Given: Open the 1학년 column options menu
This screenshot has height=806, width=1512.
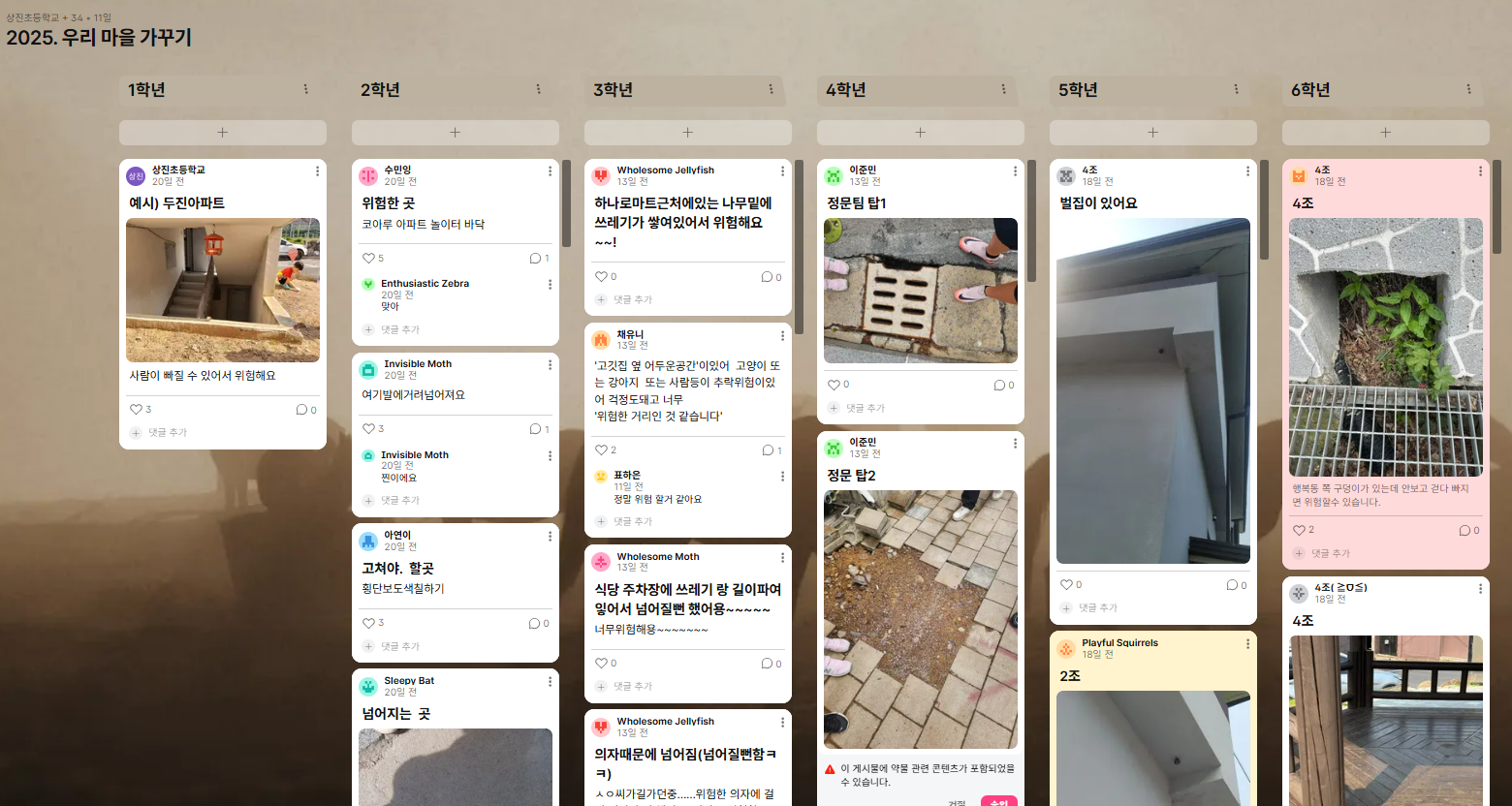Looking at the screenshot, I should (306, 89).
